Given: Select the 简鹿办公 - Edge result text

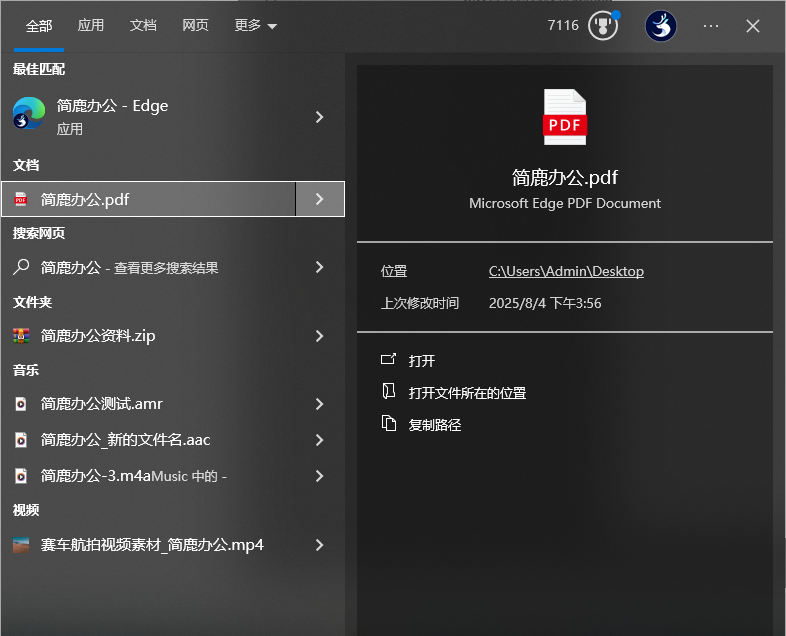Looking at the screenshot, I should point(112,106).
